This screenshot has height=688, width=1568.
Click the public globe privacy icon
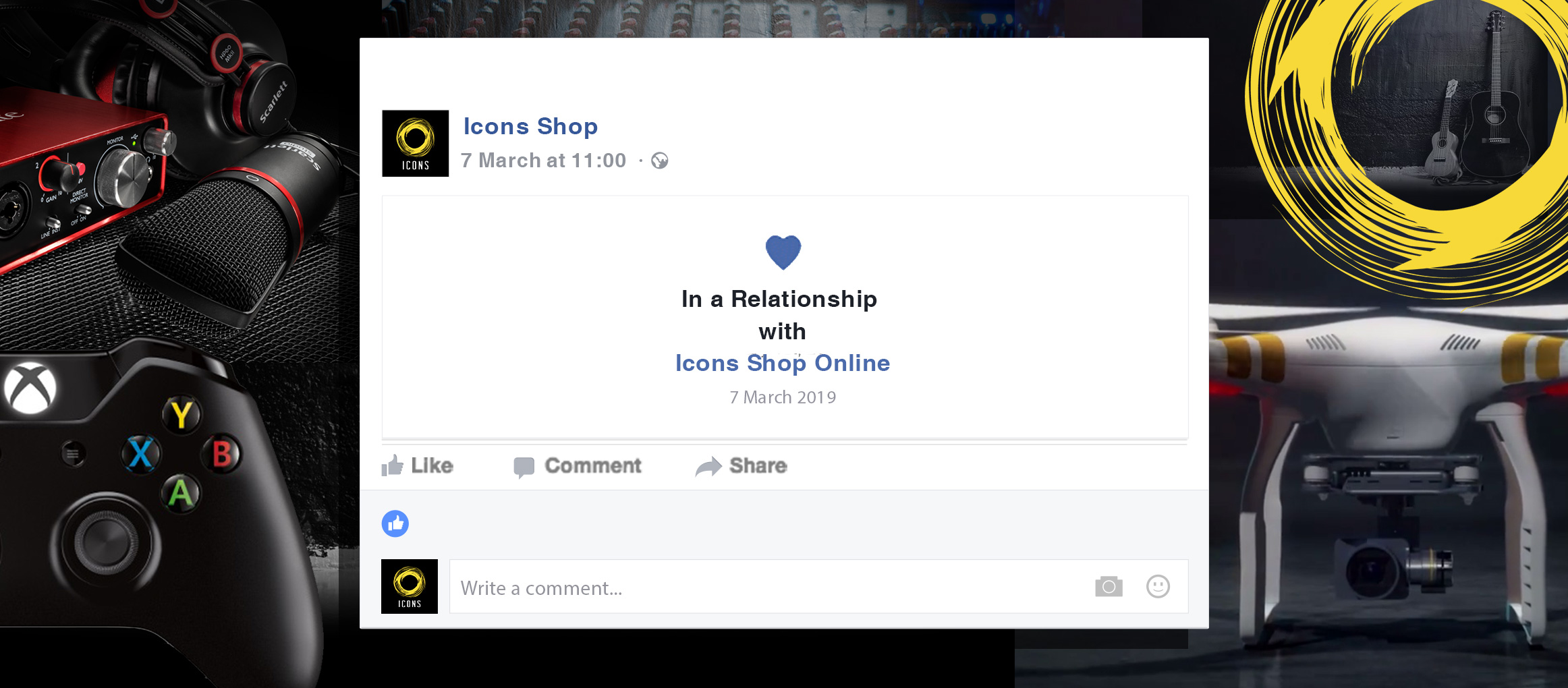point(660,161)
